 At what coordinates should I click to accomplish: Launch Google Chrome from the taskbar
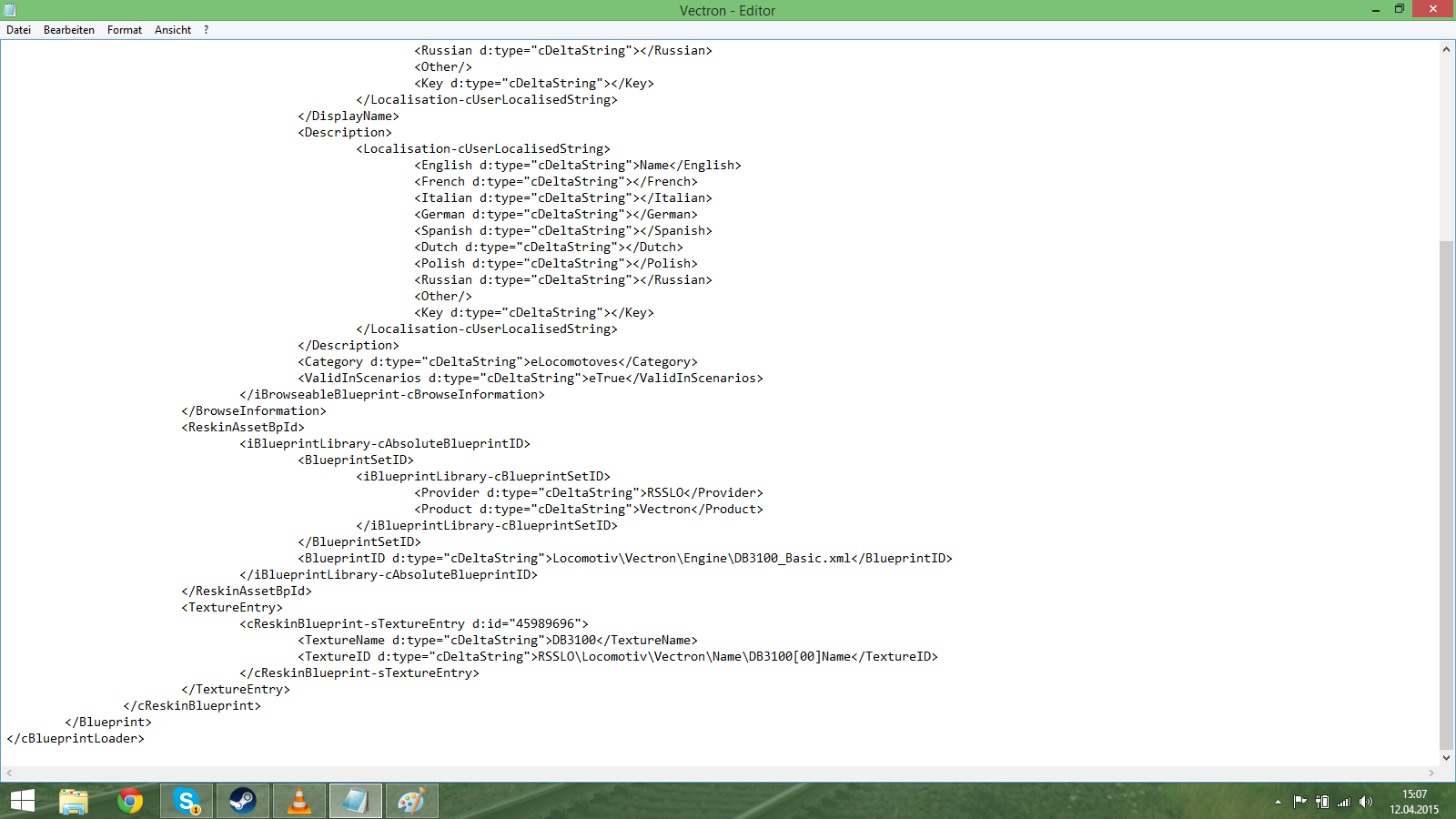130,801
